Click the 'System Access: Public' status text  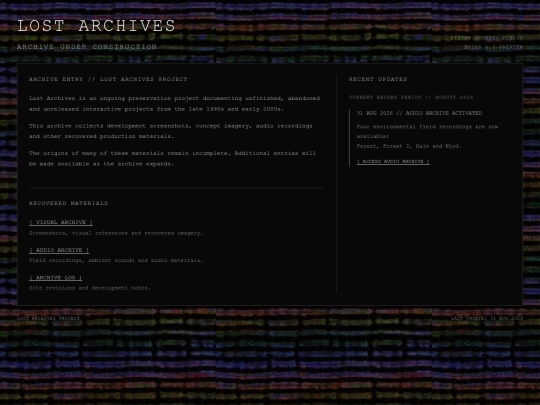(x=486, y=38)
